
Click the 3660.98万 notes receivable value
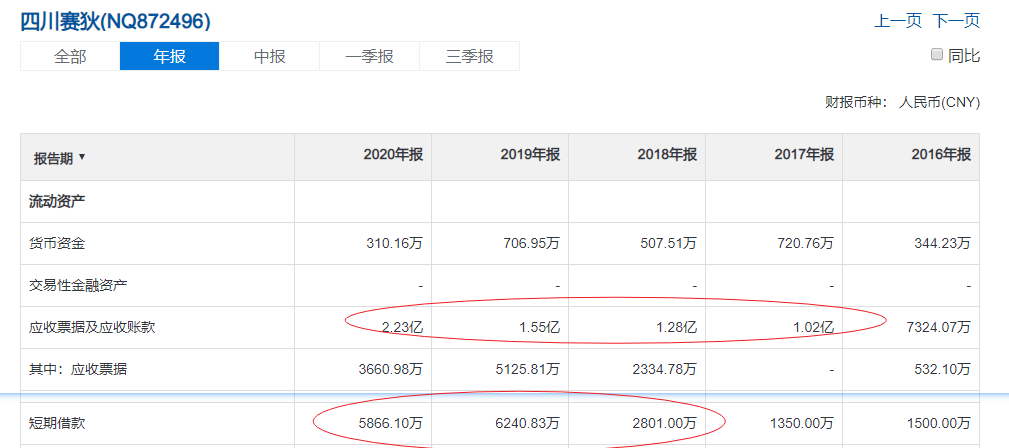(389, 369)
